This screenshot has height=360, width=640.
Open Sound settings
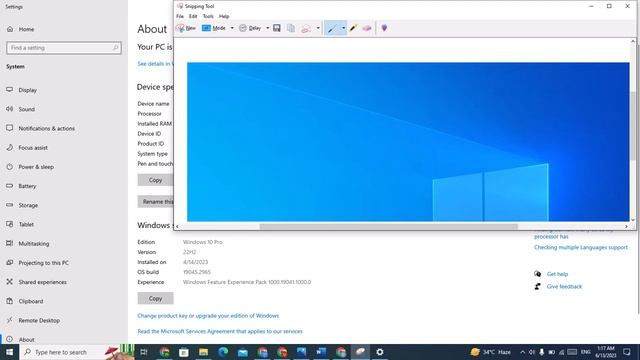click(x=27, y=109)
